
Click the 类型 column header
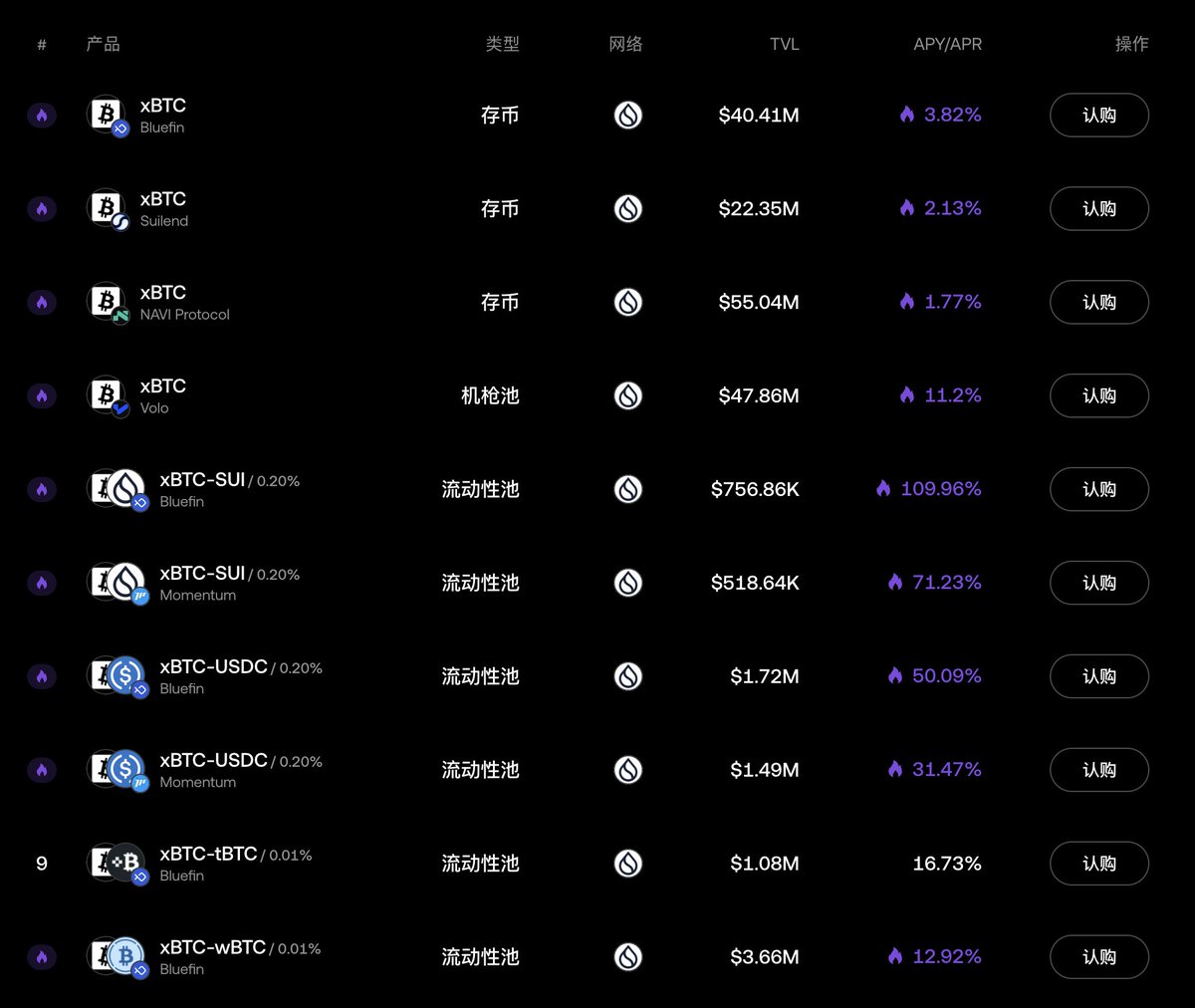click(502, 44)
